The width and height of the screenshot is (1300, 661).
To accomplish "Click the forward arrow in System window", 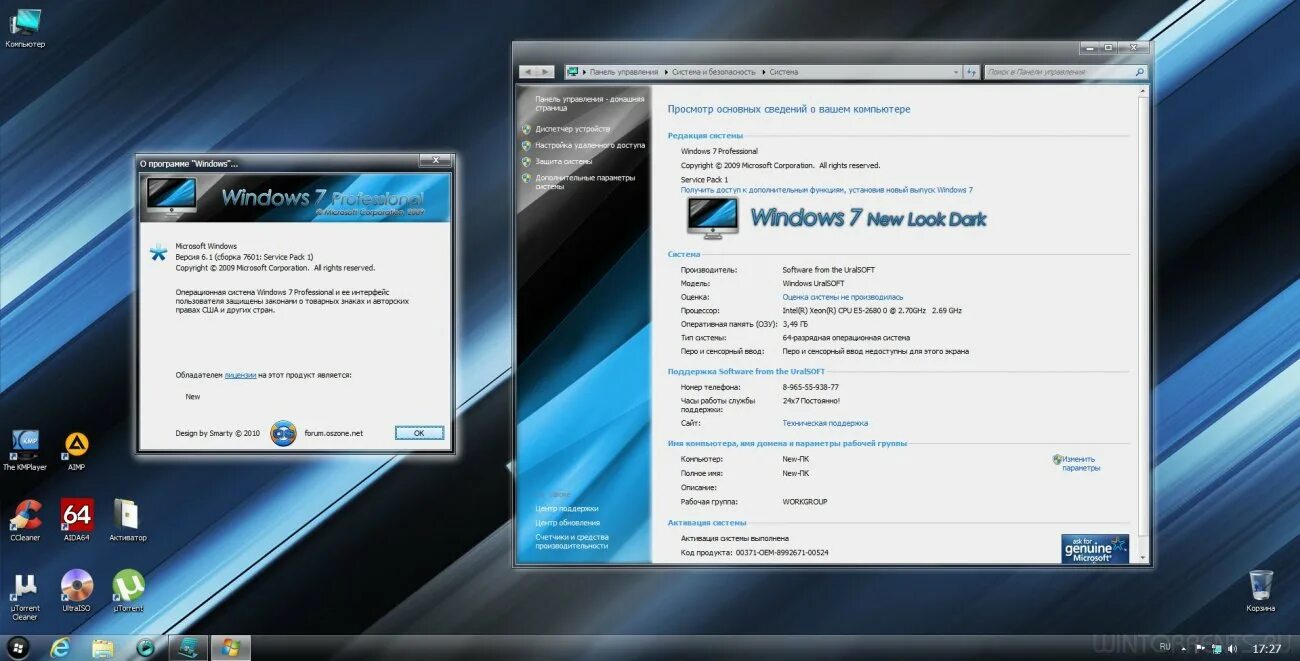I will [545, 72].
